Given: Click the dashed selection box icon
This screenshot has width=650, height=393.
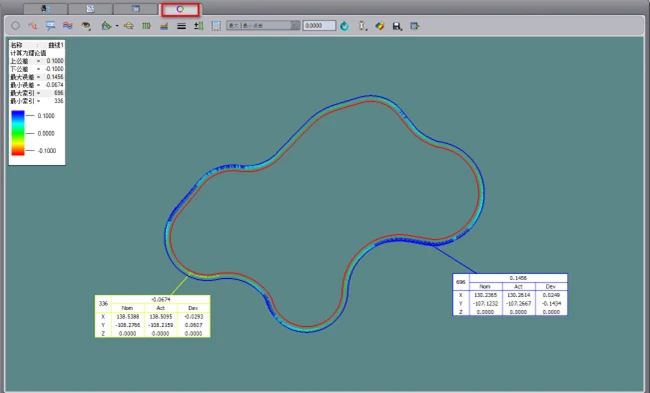Looking at the screenshot, I should [x=216, y=26].
